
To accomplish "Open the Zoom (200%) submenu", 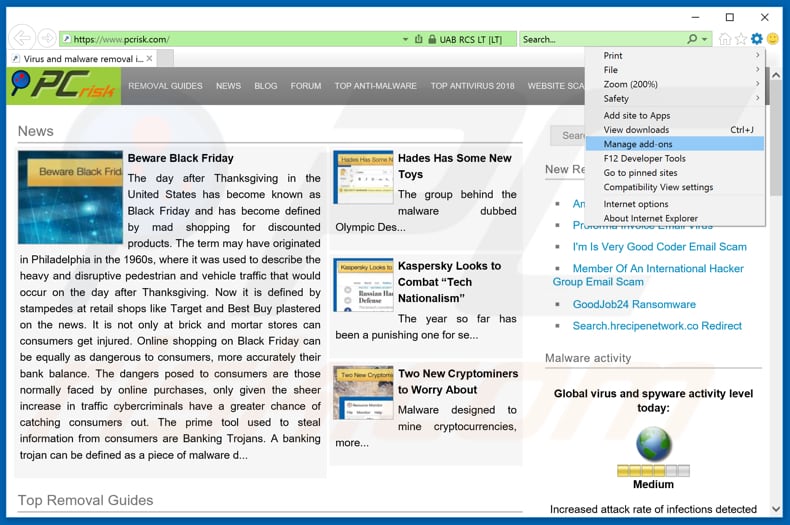I will [x=675, y=84].
